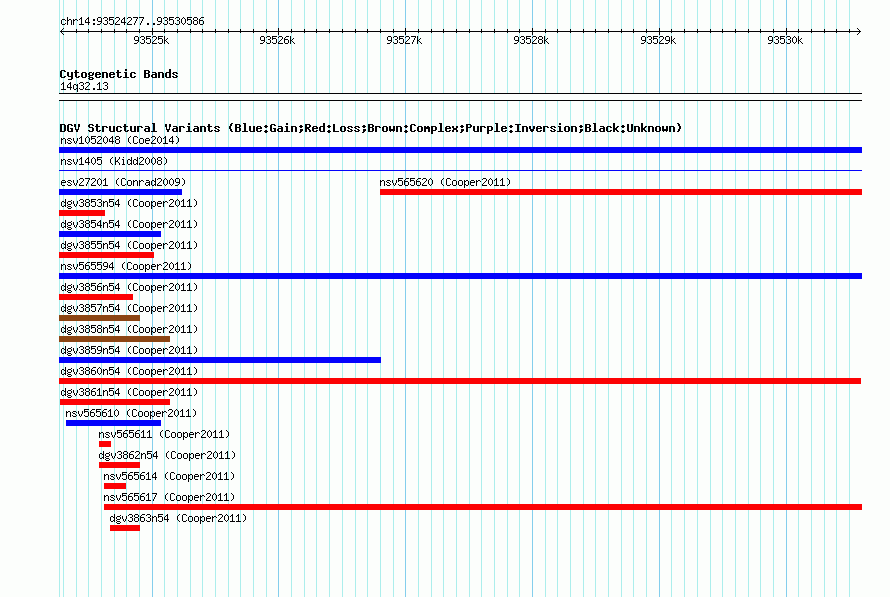Viewport: 890px width, 597px height.
Task: Open dgv3863n54 (Cooper2011) label
Action: pyautogui.click(x=178, y=518)
